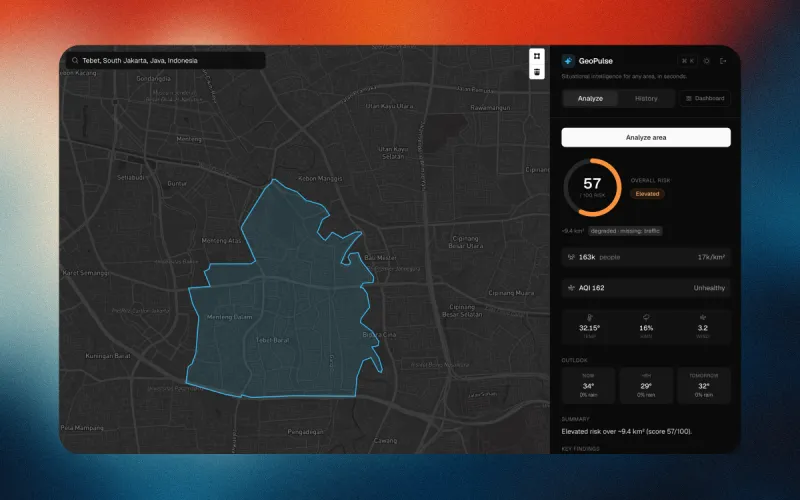
Task: Click the Karet Semanggi map label
Action: coord(86,273)
